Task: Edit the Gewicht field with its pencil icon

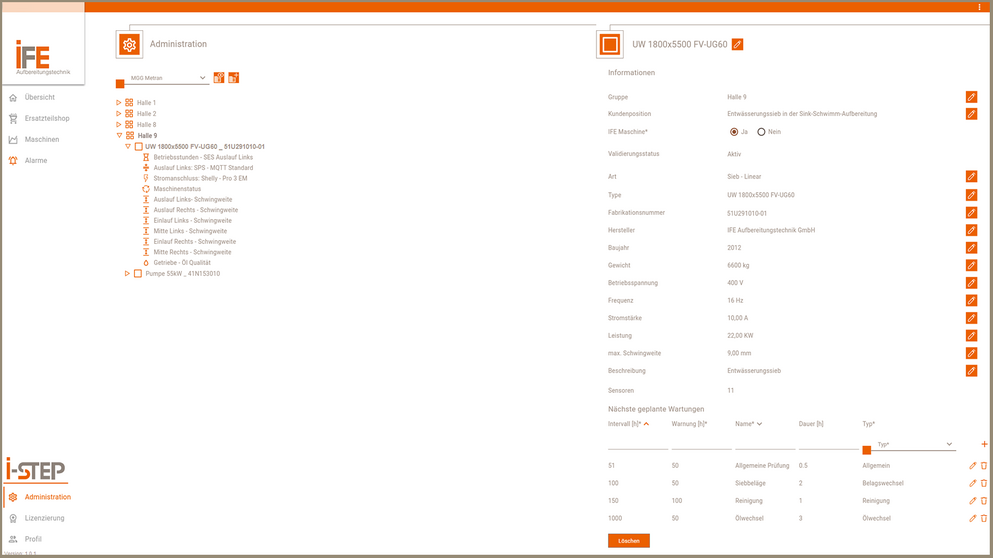Action: point(971,265)
